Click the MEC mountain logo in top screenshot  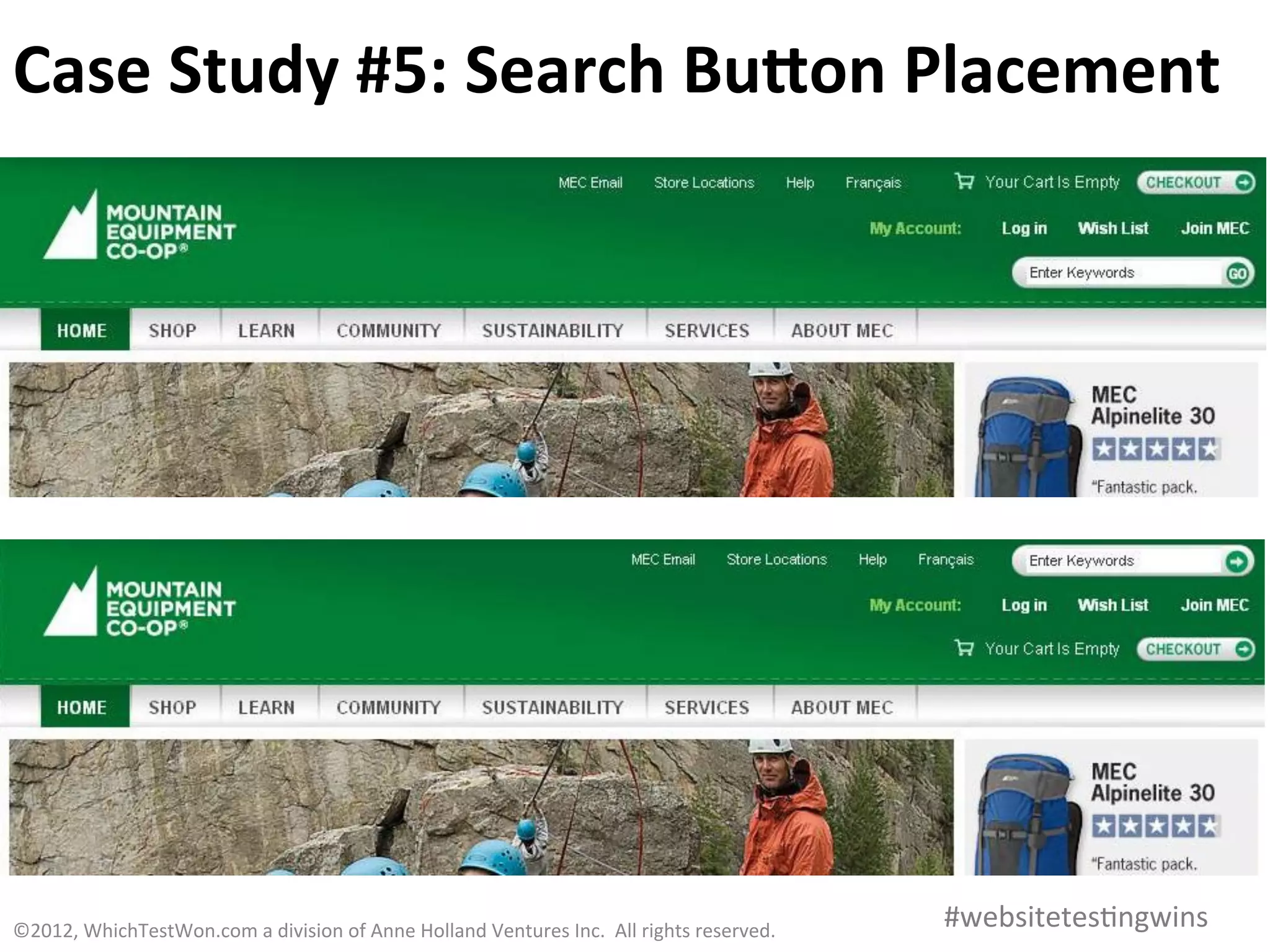tap(140, 224)
